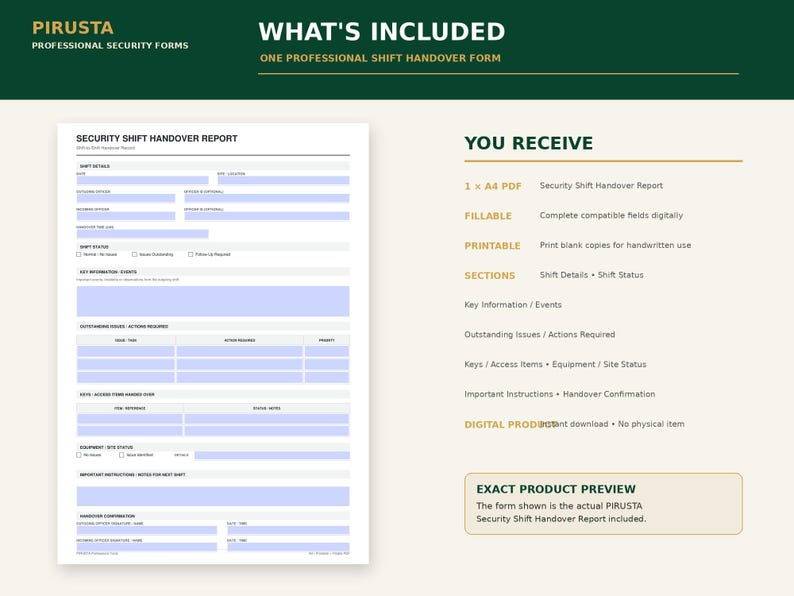Click the YOU RECEIVE heading

[x=529, y=143]
